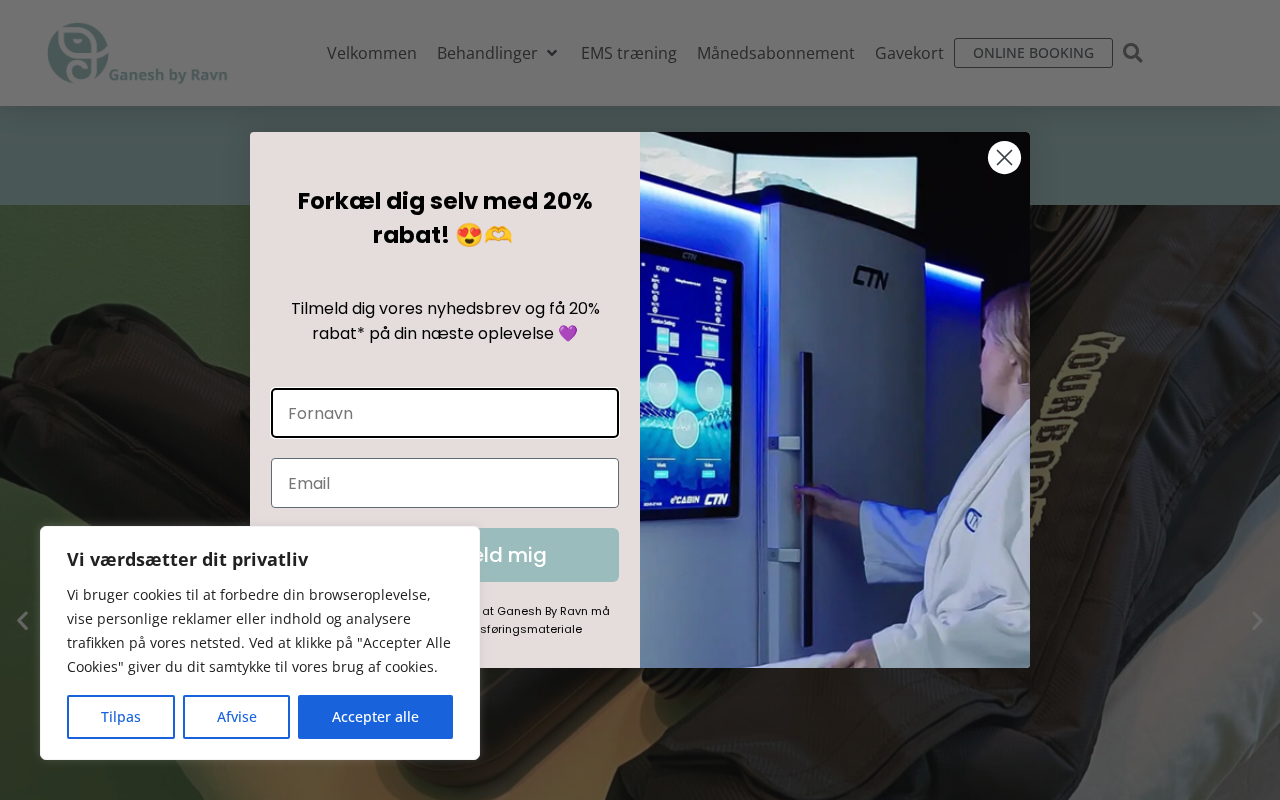Select Tilpas in the cookie banner
The height and width of the screenshot is (800, 1280).
[121, 717]
